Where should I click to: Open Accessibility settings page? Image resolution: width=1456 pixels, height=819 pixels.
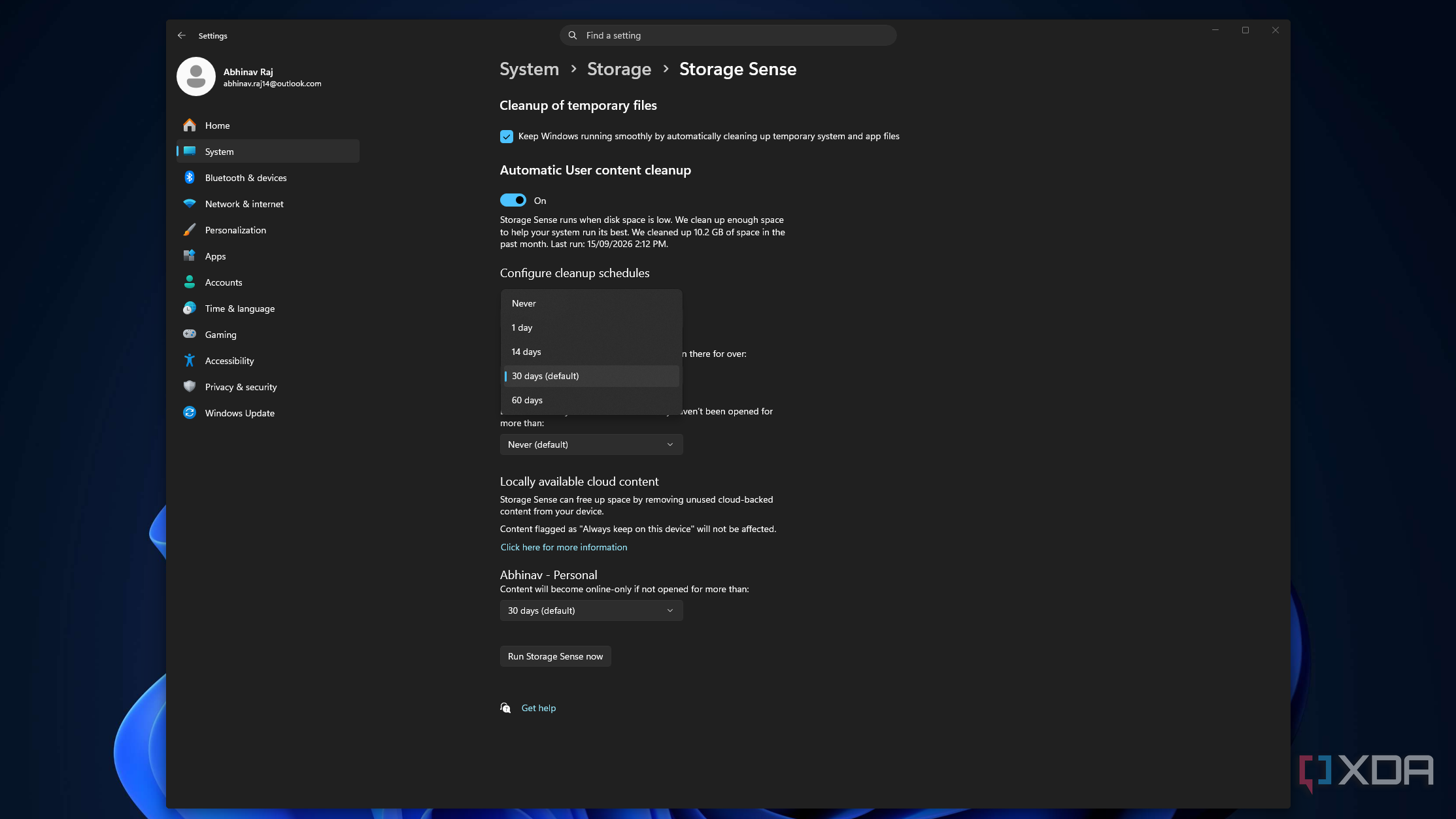click(x=267, y=360)
